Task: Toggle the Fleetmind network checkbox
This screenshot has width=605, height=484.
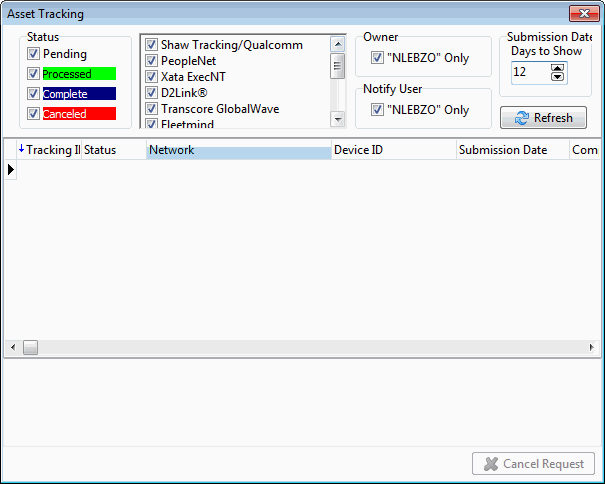Action: [x=151, y=124]
